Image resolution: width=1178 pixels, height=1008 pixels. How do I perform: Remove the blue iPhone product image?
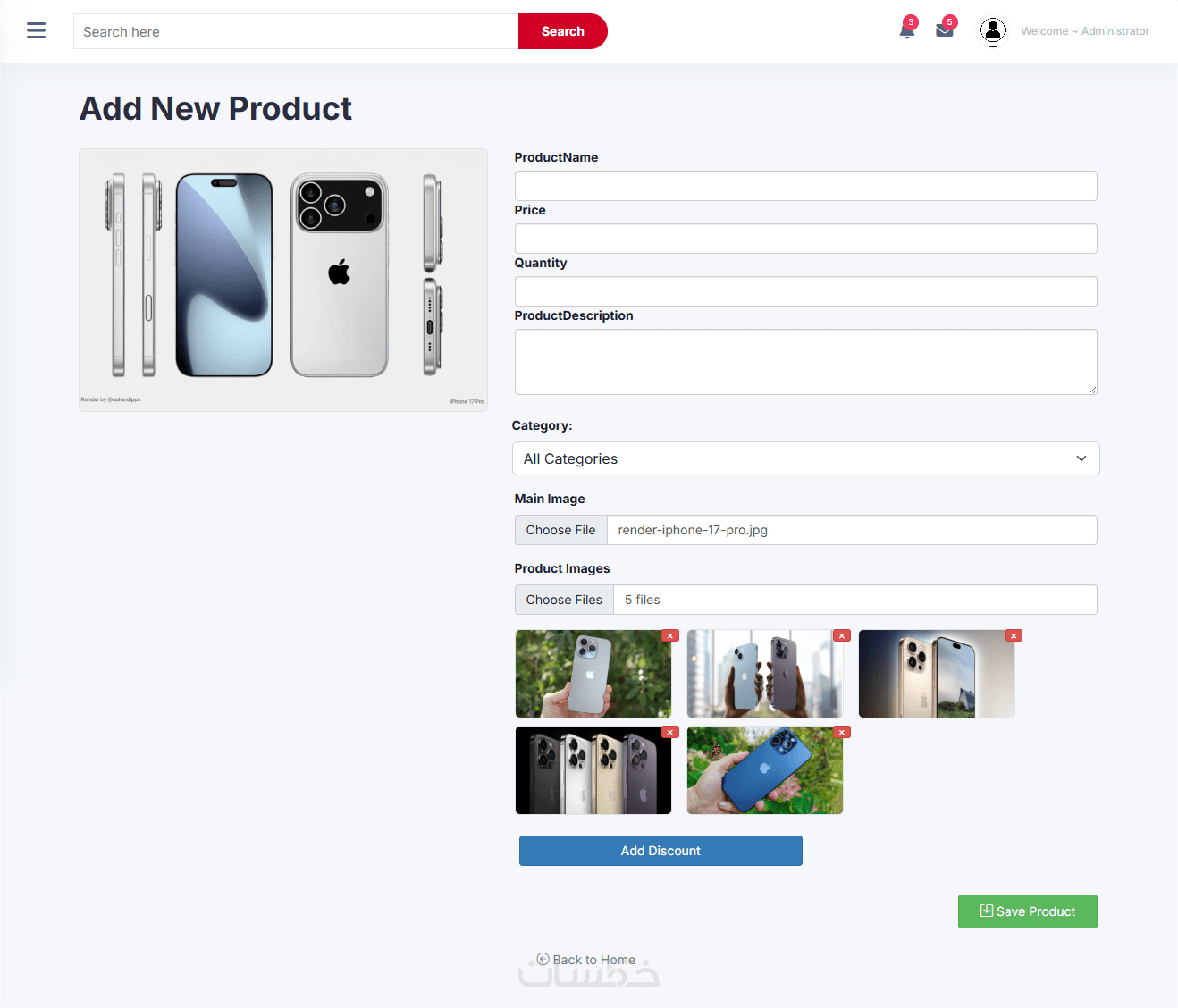[842, 732]
